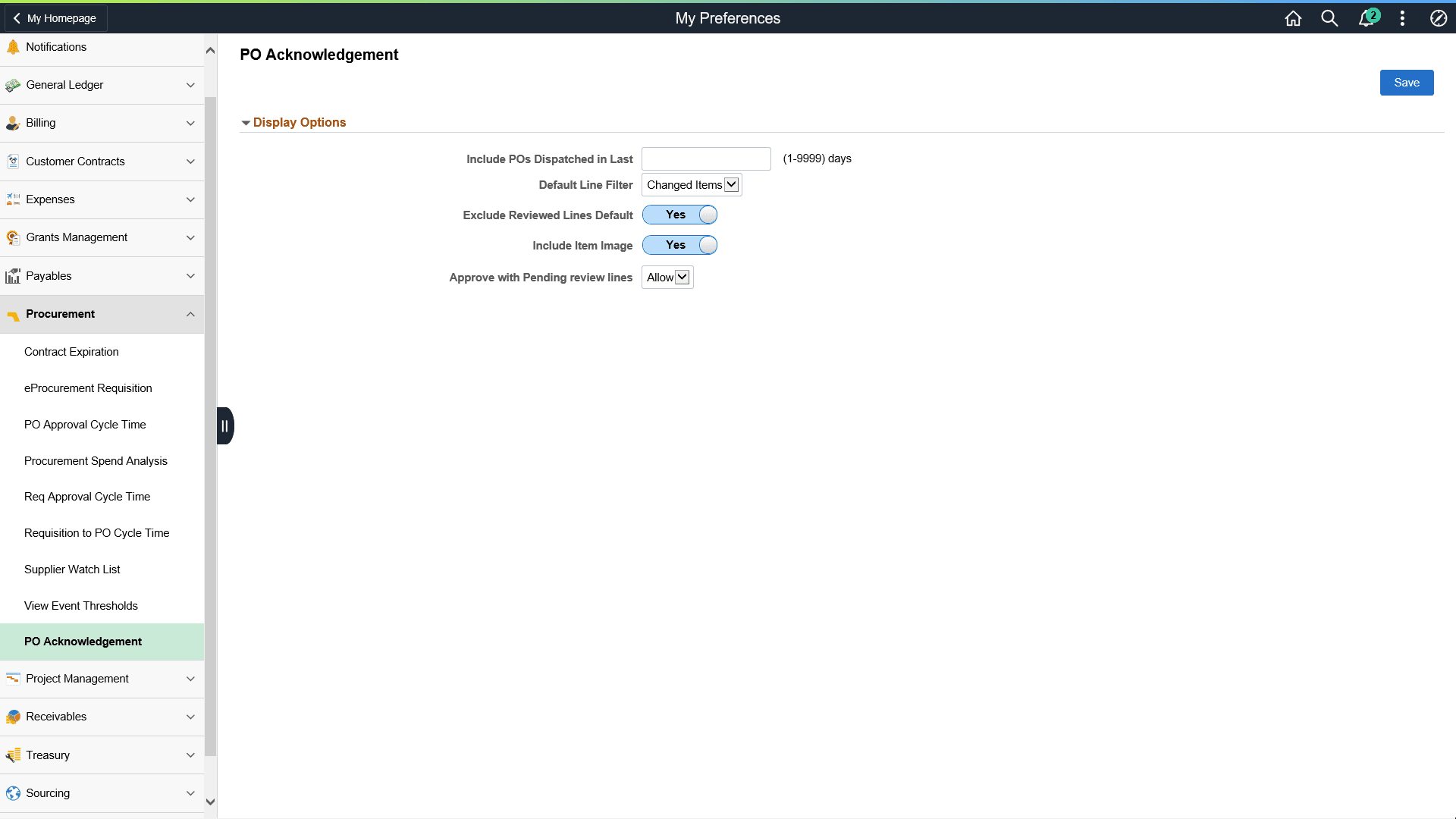1456x819 pixels.
Task: Toggle Exclude Reviewed Lines Default to No
Action: pyautogui.click(x=679, y=215)
